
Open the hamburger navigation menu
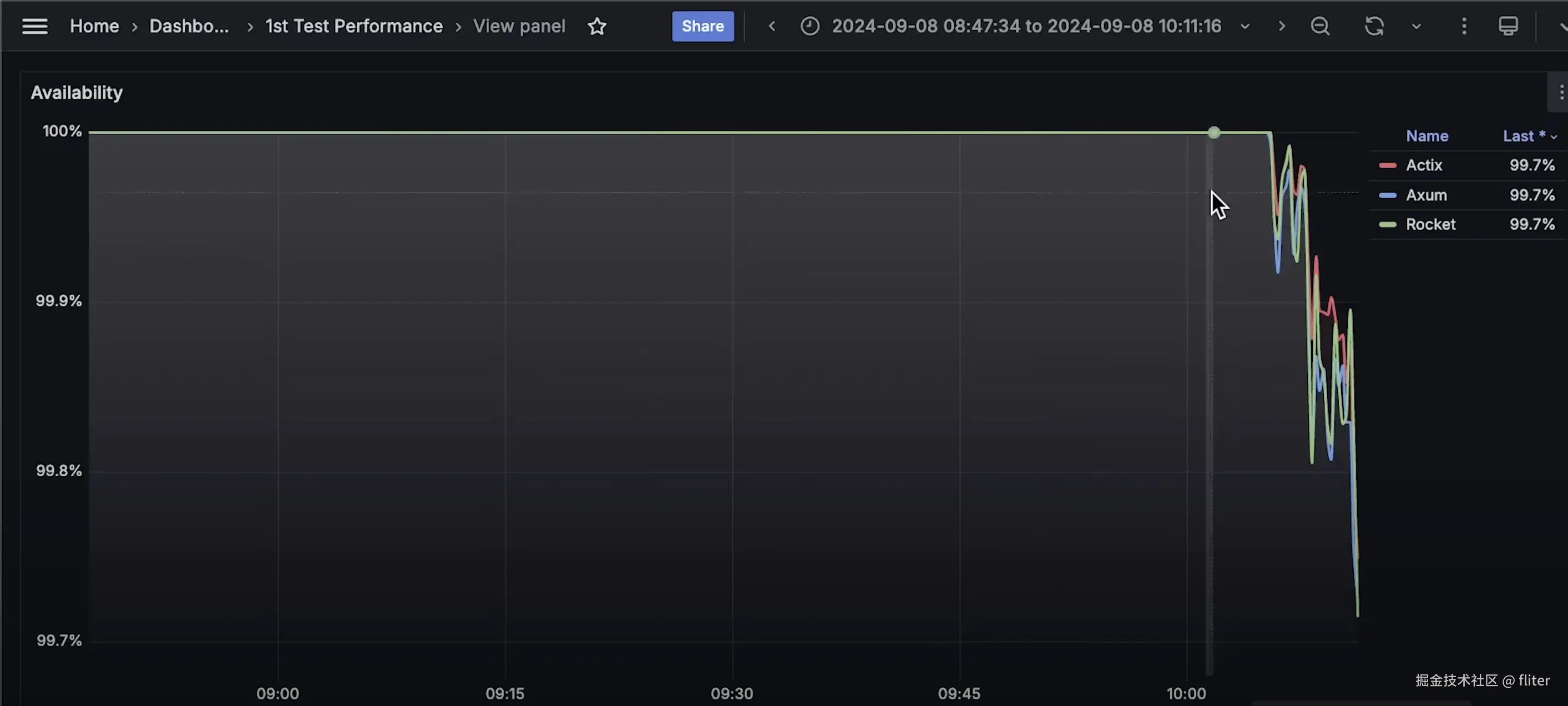[x=35, y=26]
